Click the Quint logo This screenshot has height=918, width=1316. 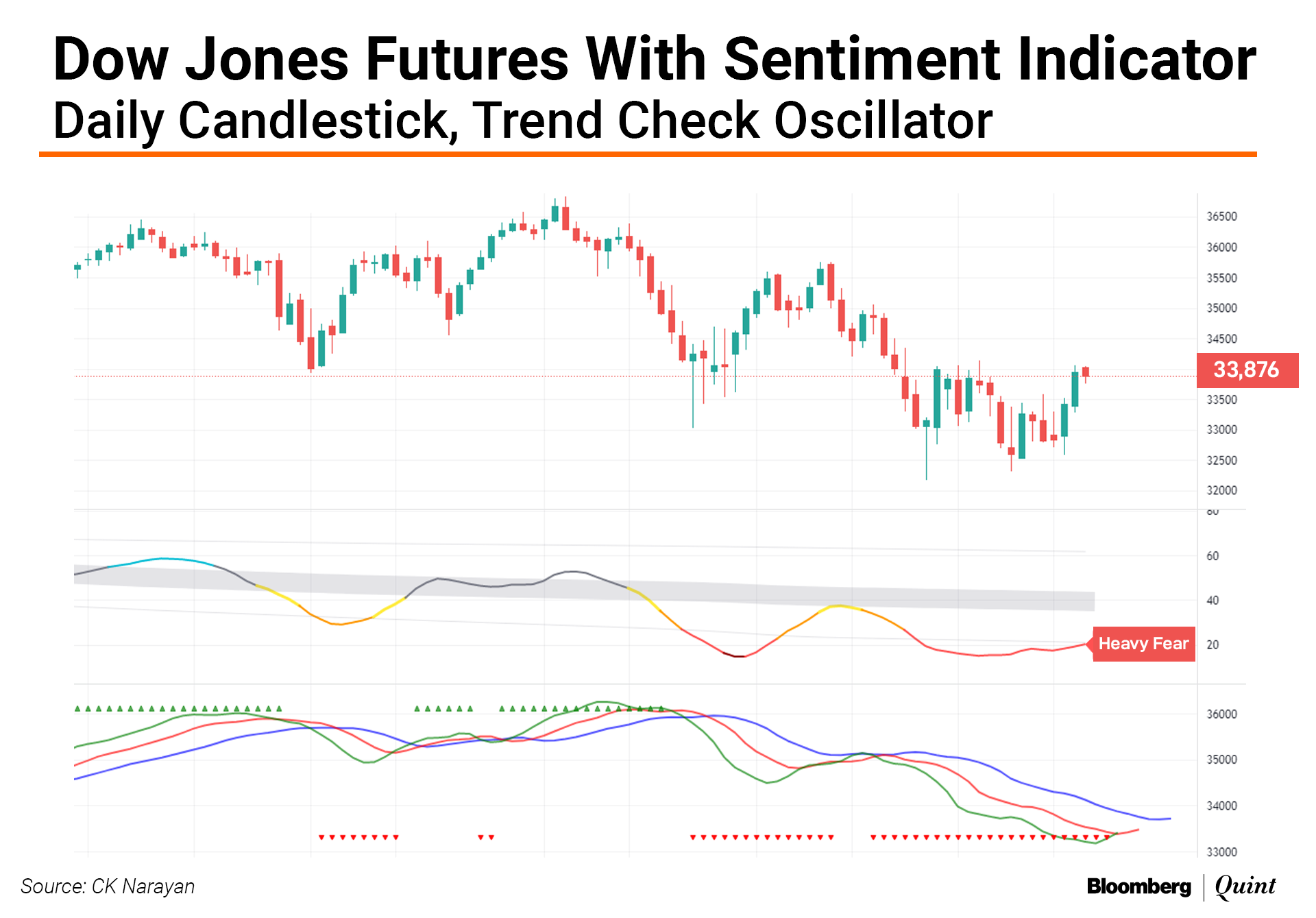pos(1245,886)
